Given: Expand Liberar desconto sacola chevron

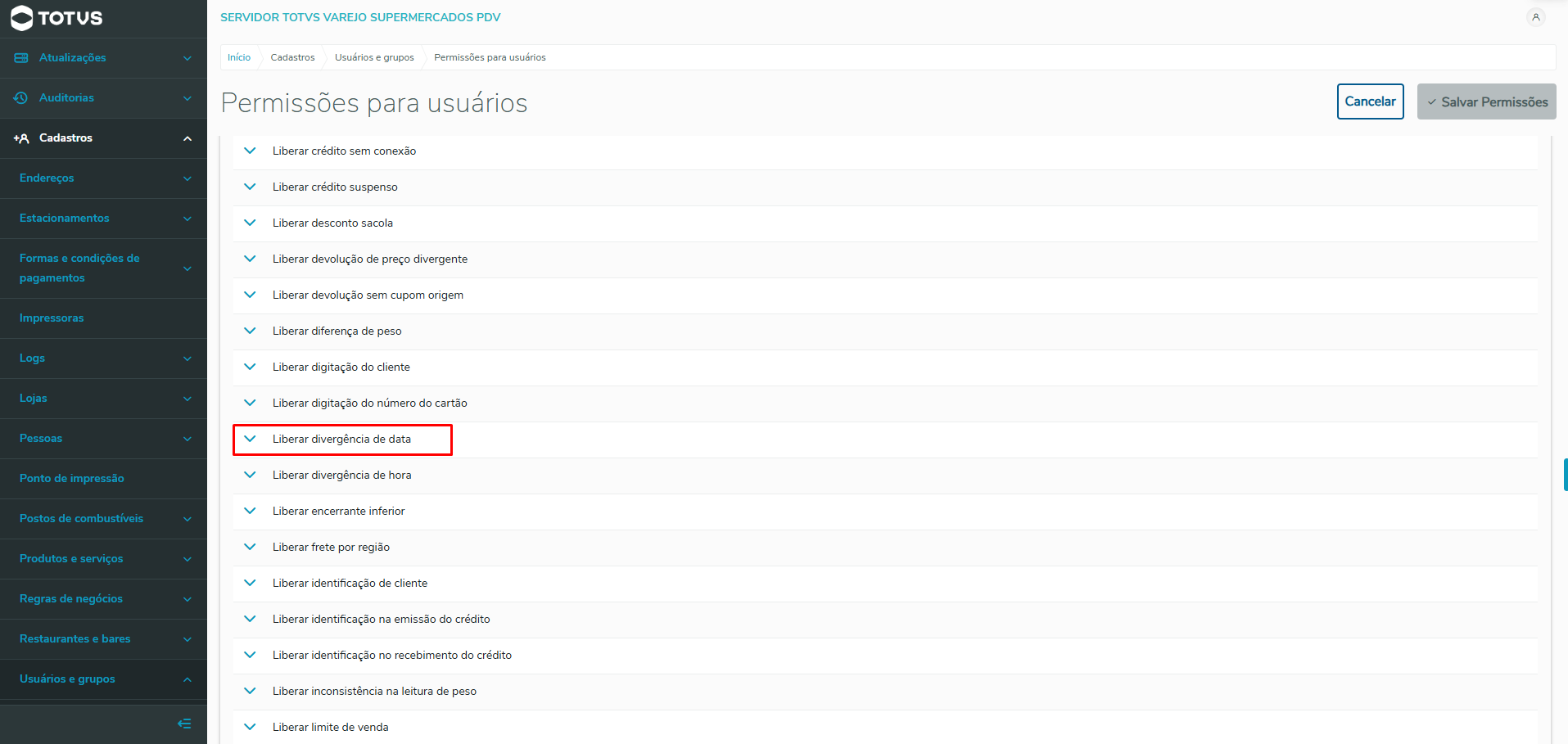Looking at the screenshot, I should point(250,223).
